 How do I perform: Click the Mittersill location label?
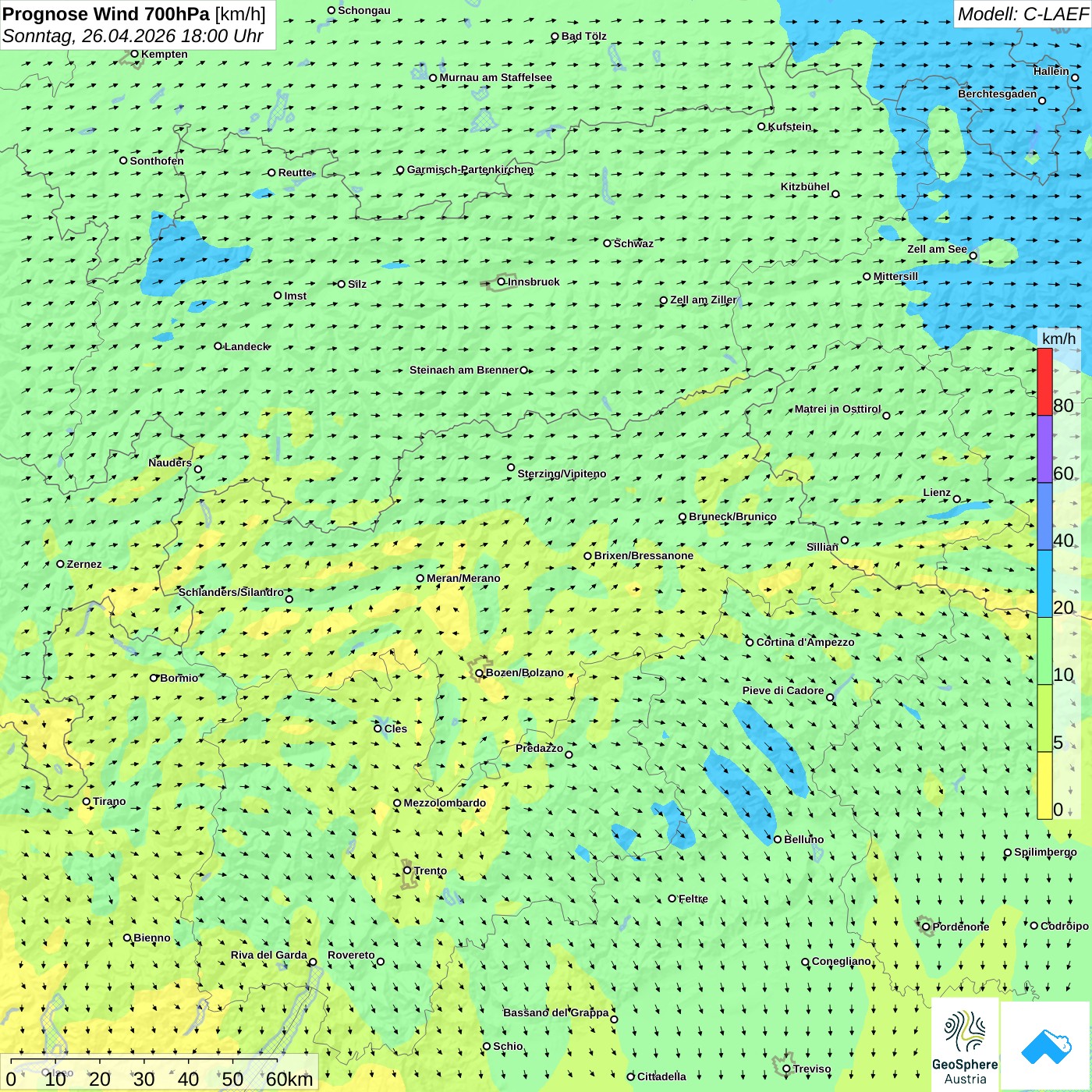point(896,276)
